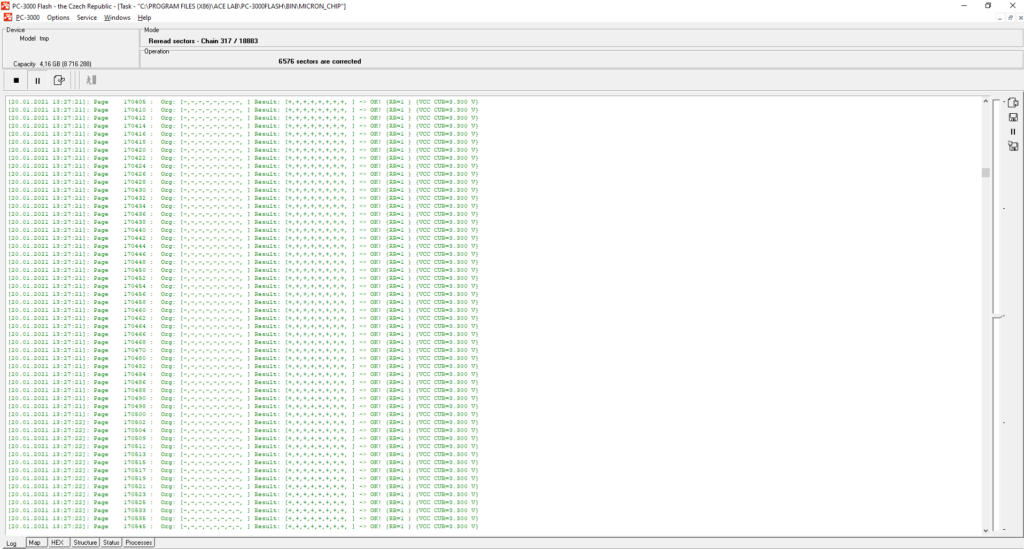
Task: Click the bottom icon in right sidebar
Action: (1012, 146)
